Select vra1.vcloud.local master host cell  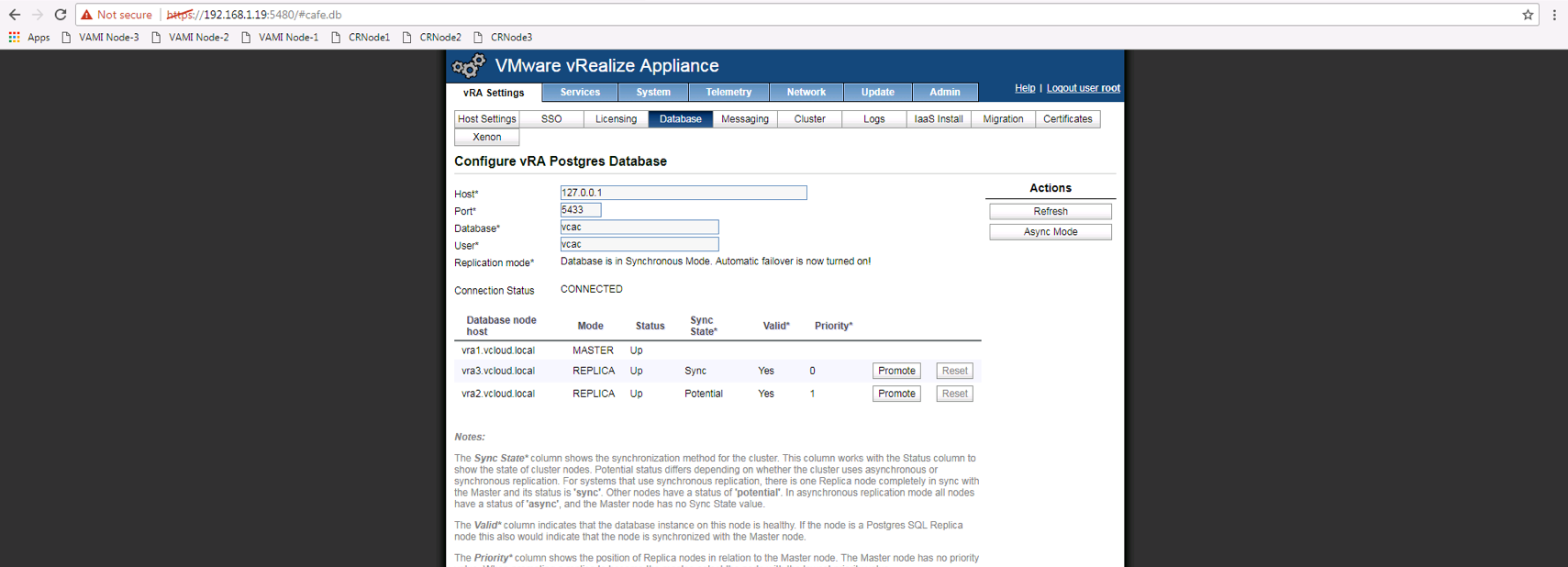click(498, 350)
